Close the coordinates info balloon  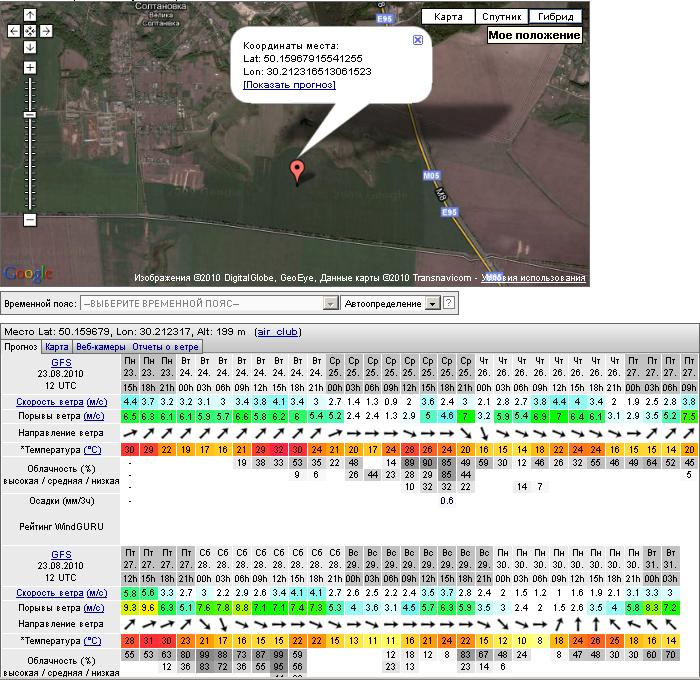418,40
